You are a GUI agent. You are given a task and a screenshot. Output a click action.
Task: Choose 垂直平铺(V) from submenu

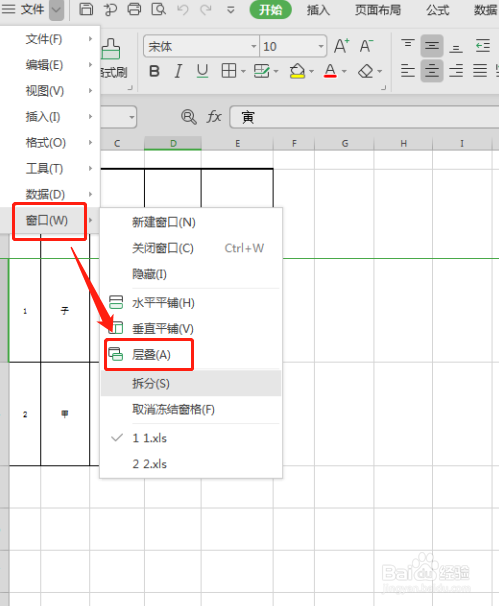click(191, 329)
